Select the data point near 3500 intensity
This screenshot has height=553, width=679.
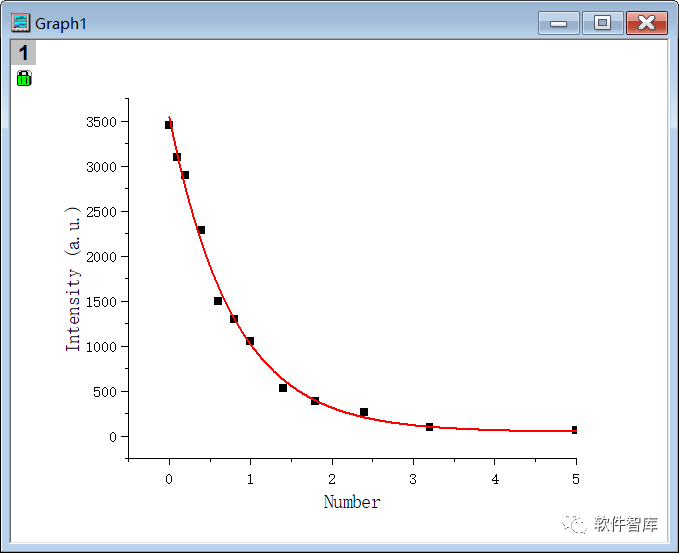tap(169, 125)
